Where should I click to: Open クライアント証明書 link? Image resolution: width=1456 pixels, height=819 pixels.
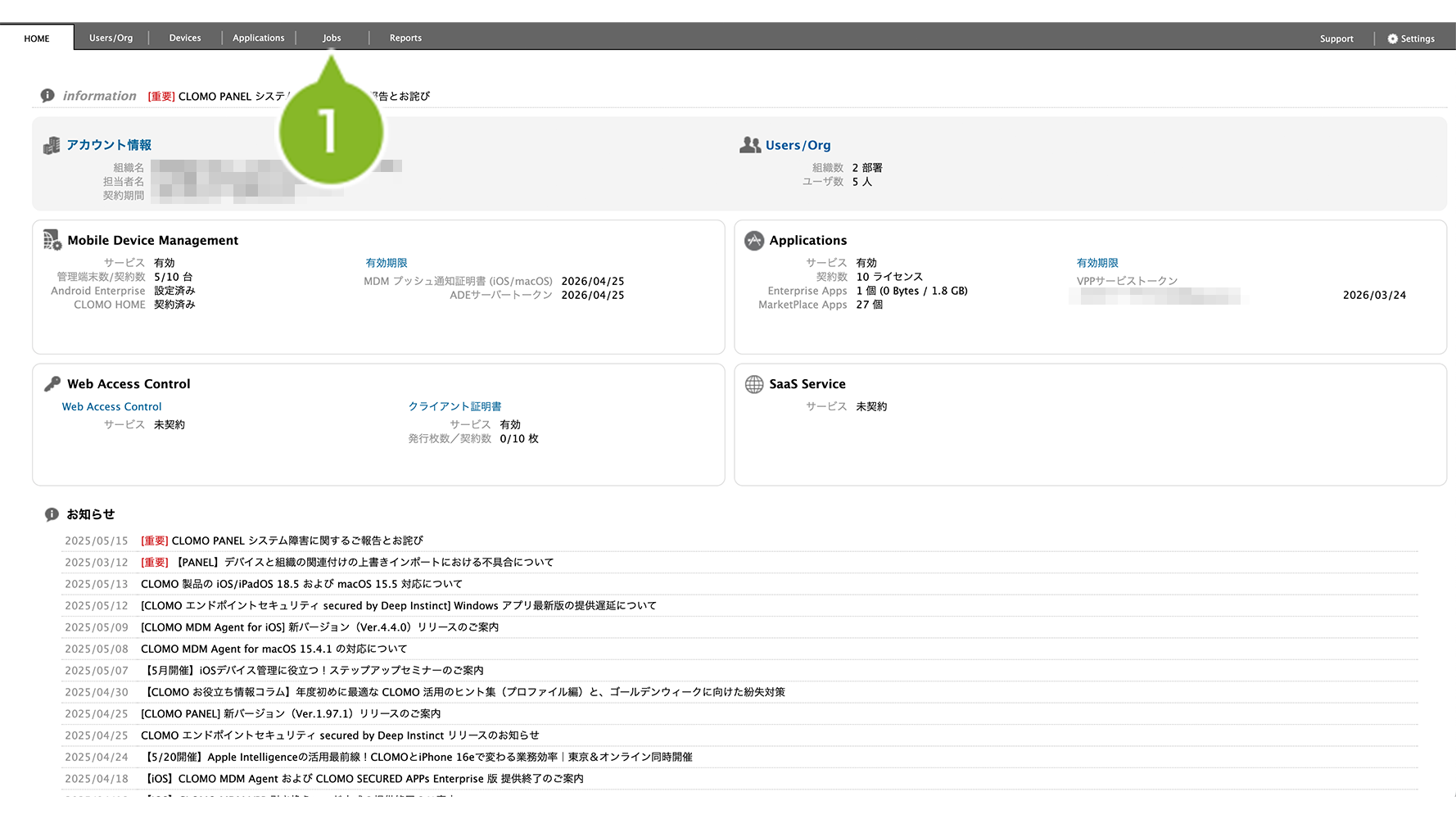(455, 406)
